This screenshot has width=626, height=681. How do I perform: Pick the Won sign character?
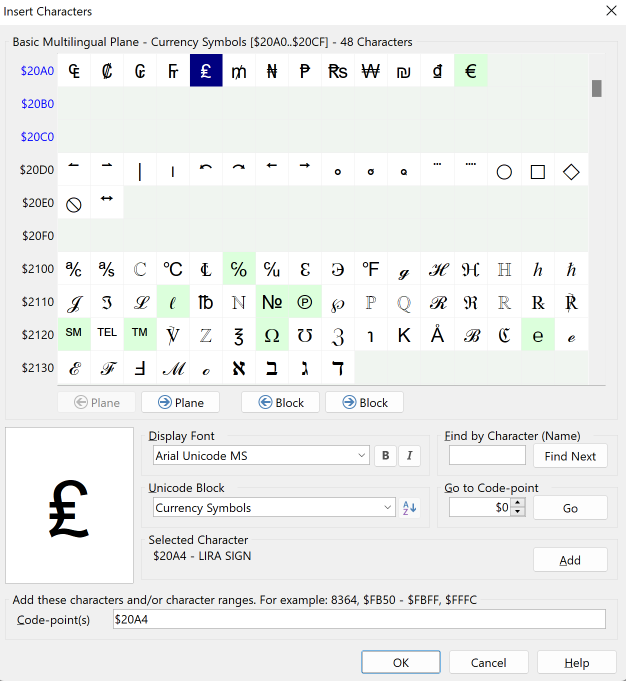[x=371, y=71]
